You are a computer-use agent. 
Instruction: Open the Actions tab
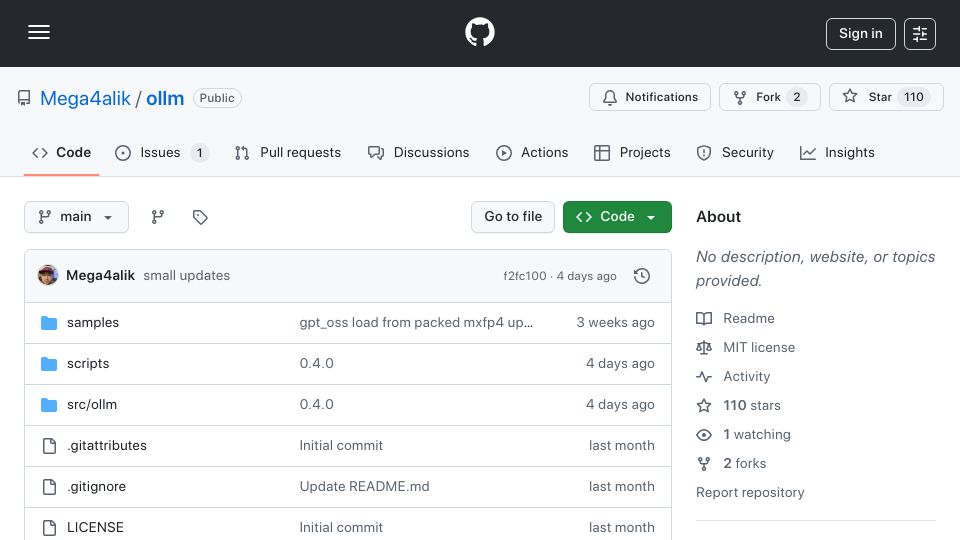click(x=532, y=152)
